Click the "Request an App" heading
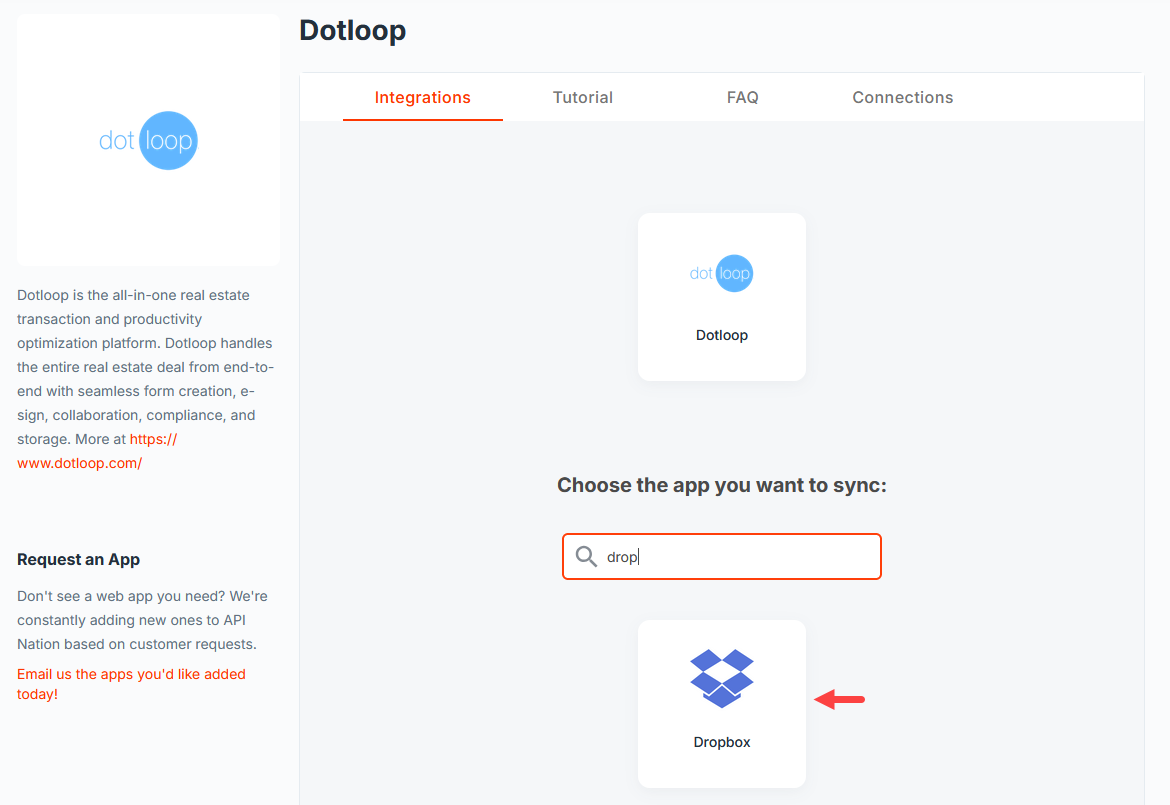The width and height of the screenshot is (1170, 805). [78, 560]
